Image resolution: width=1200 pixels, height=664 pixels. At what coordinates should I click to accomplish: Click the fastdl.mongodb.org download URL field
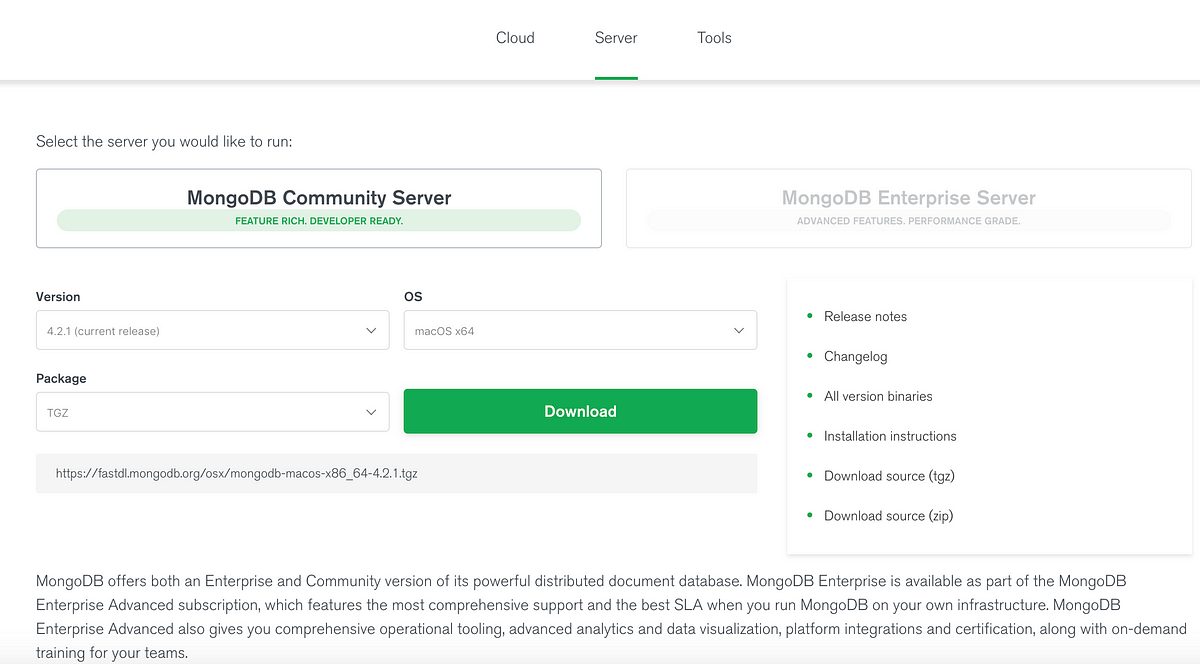[x=396, y=473]
